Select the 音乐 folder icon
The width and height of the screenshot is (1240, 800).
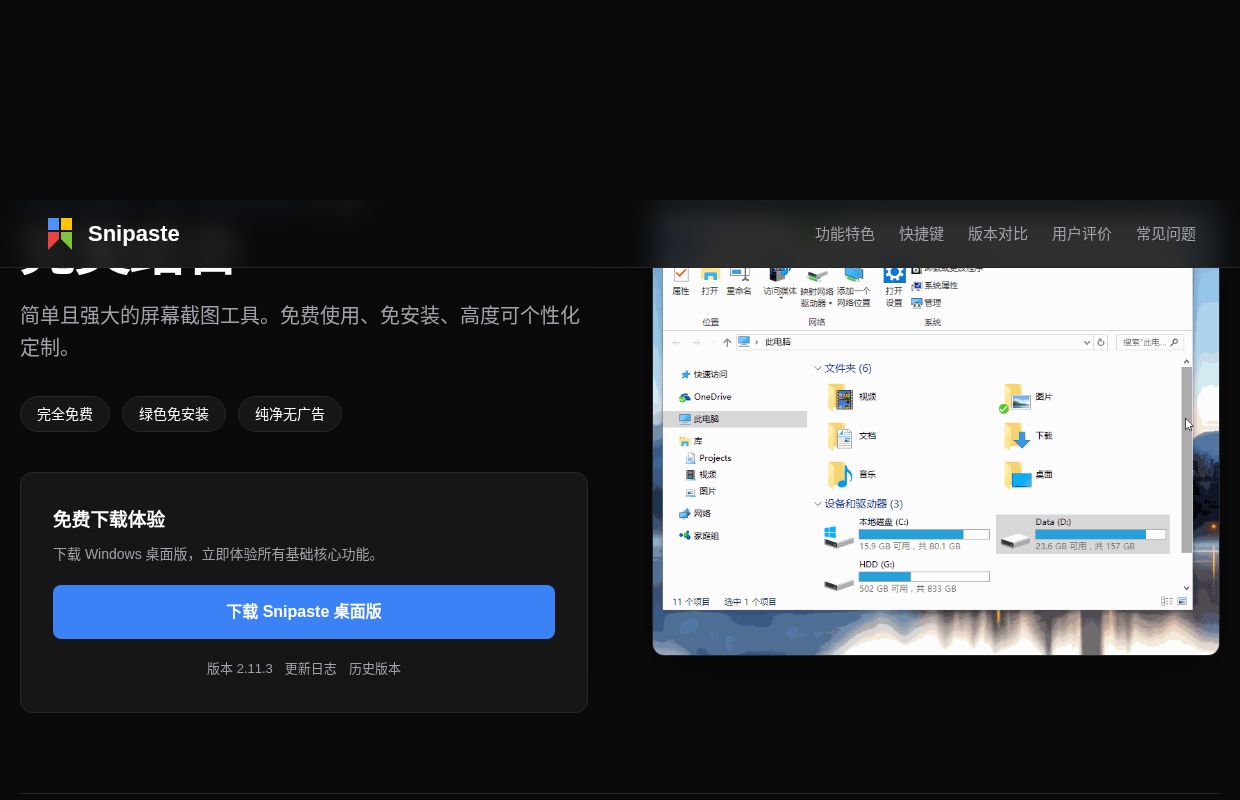[840, 475]
